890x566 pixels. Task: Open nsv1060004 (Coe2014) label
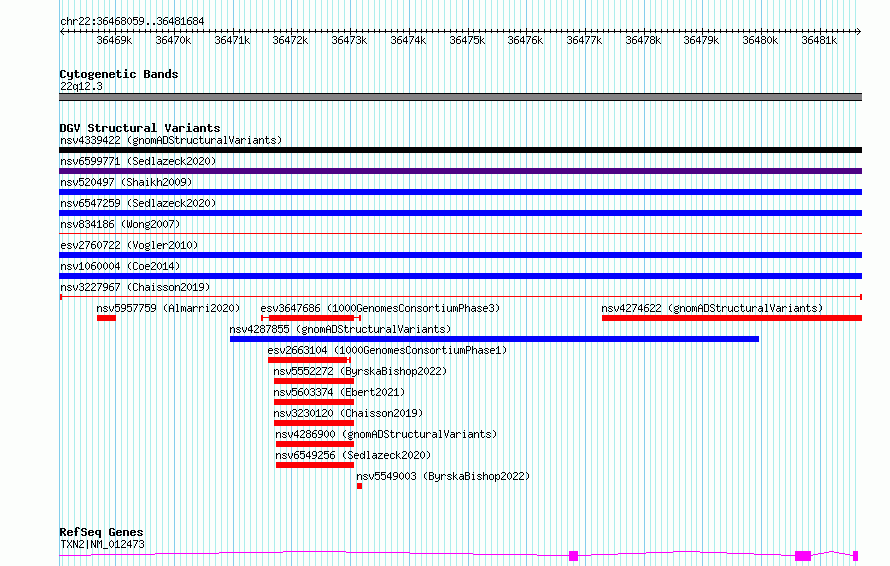pyautogui.click(x=120, y=266)
